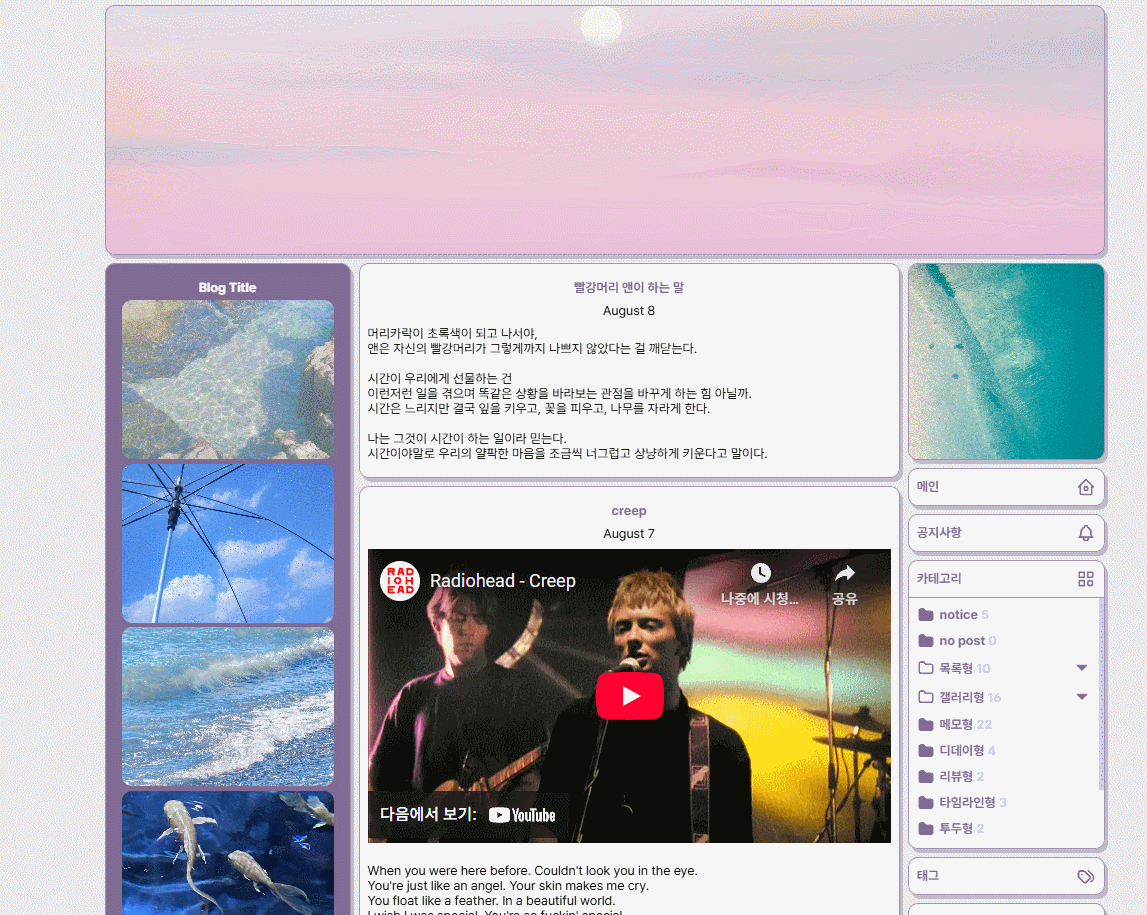Click the outlined folder icon beside 목록형
Screen dimensions: 1147x915
(926, 668)
